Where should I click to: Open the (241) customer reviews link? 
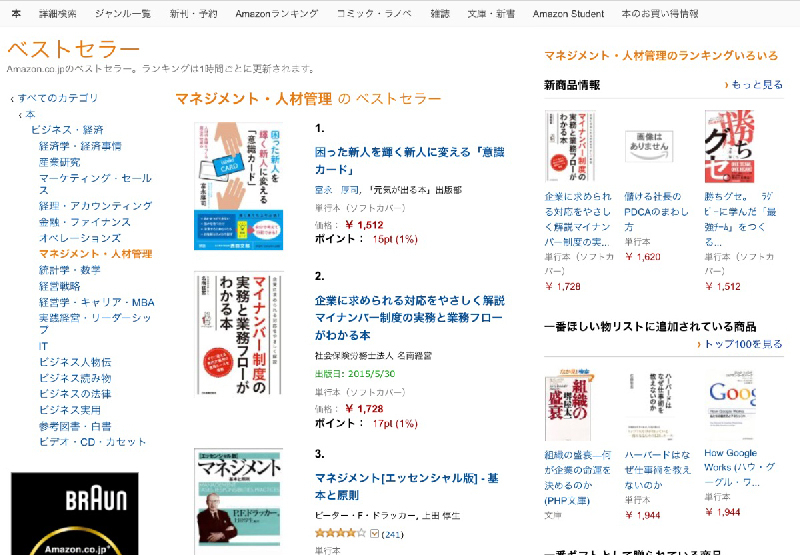(x=392, y=534)
